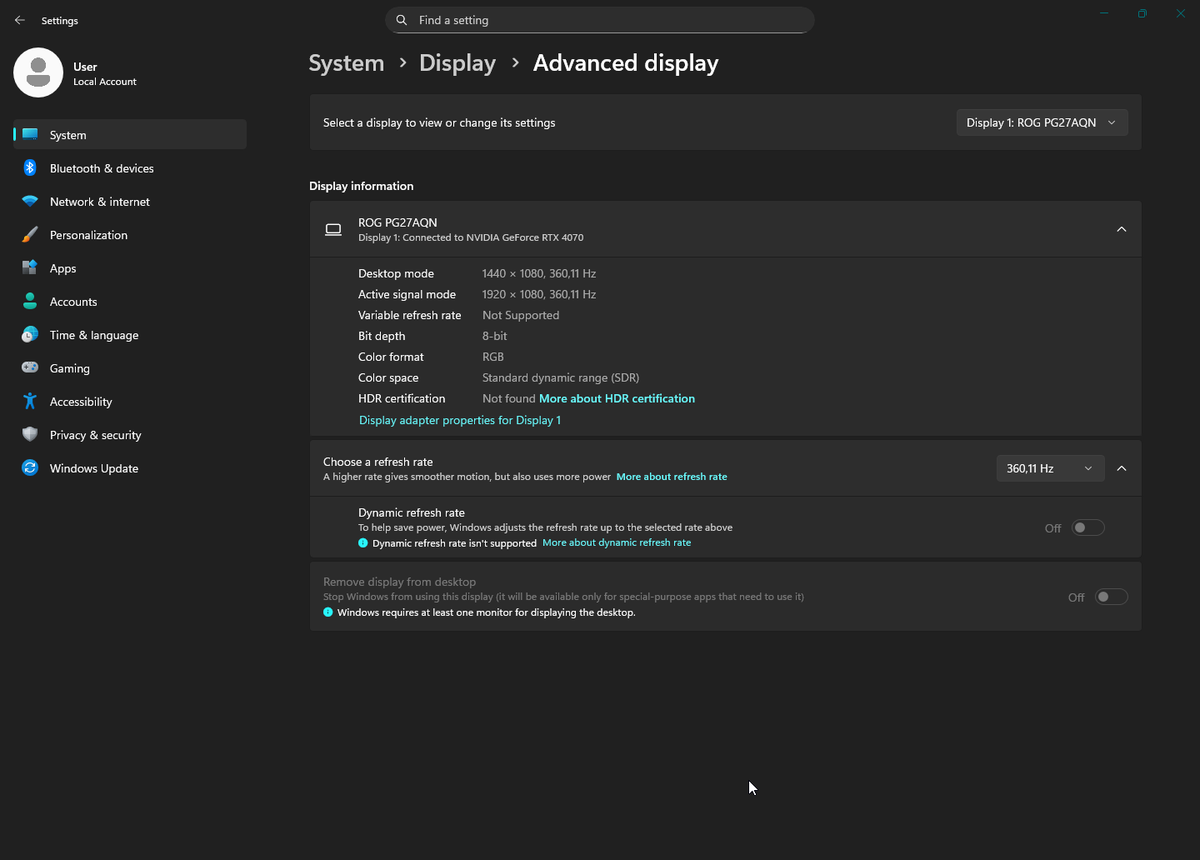Click the Display information heading
The height and width of the screenshot is (860, 1200).
click(x=361, y=186)
